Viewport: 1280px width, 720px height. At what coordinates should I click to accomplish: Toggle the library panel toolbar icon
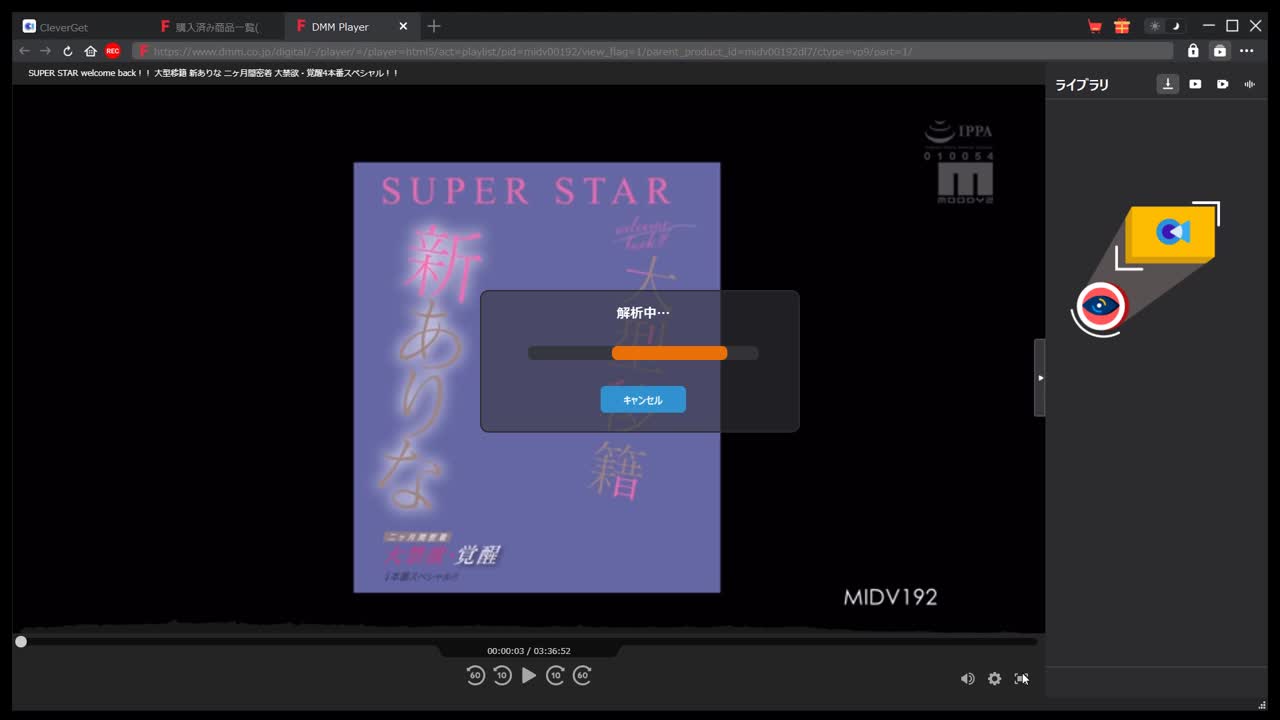click(x=1219, y=51)
